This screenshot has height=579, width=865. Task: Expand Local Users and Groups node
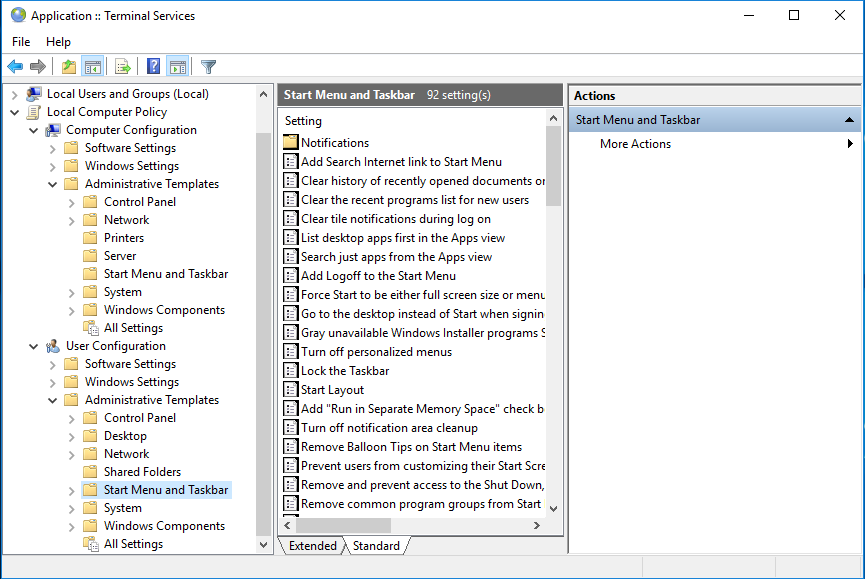tap(15, 94)
